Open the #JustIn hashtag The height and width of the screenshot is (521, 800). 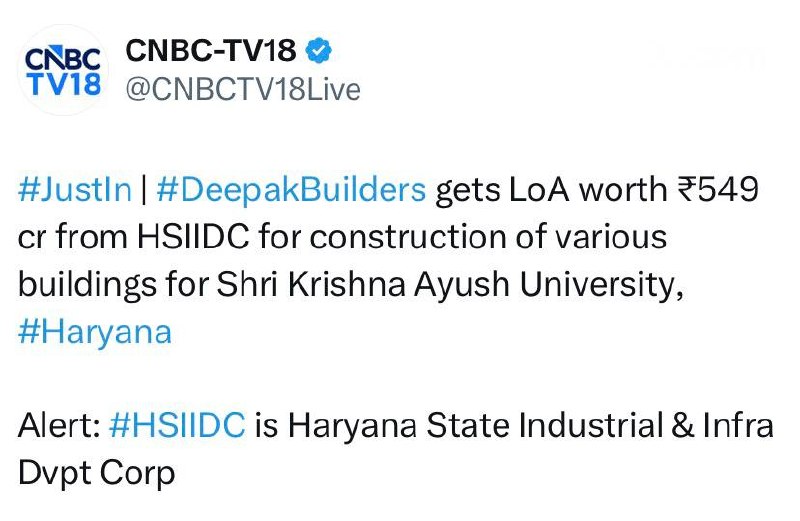click(75, 189)
